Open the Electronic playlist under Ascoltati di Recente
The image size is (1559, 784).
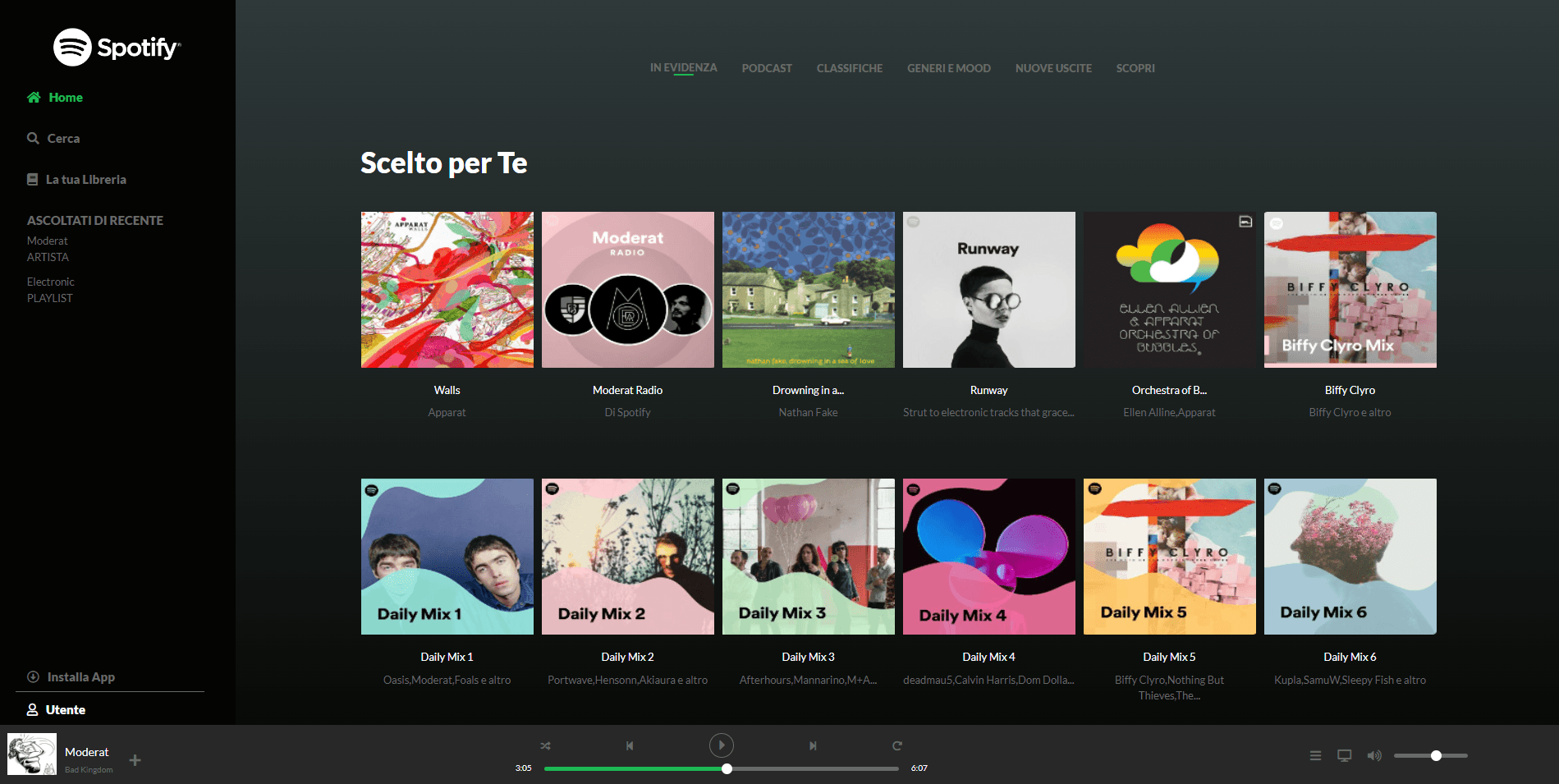[50, 282]
